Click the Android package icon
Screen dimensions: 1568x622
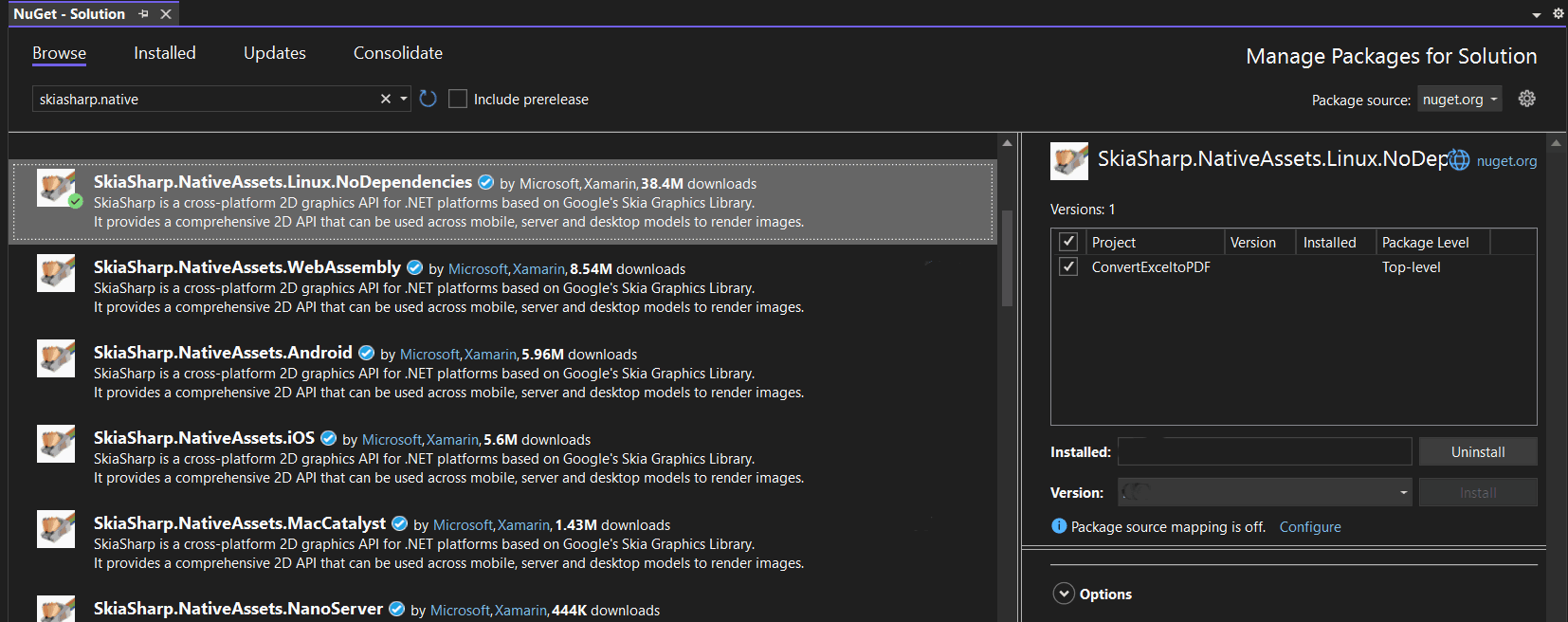click(56, 358)
